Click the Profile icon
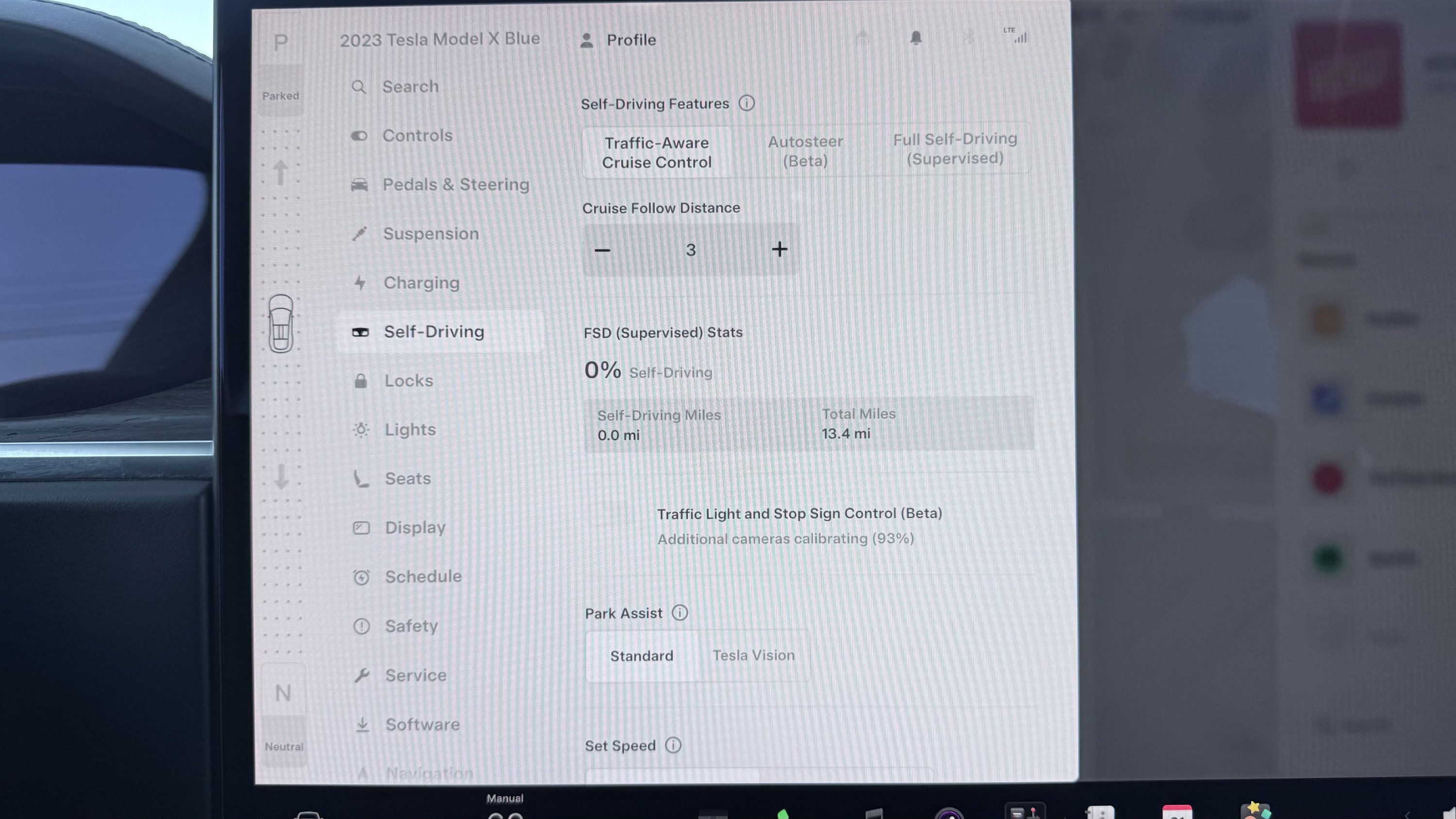1456x819 pixels. click(x=587, y=40)
